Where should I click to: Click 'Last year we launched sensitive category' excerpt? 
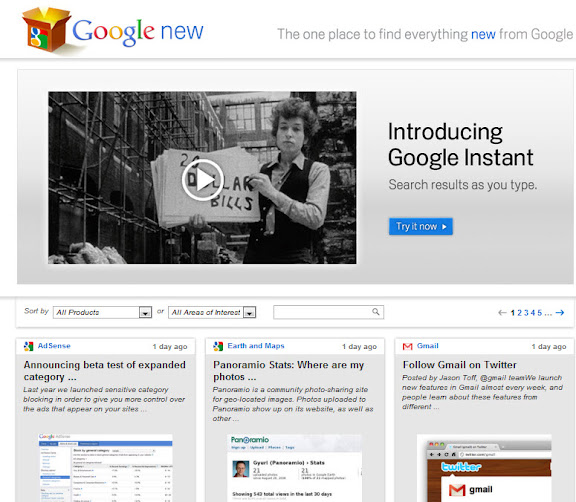(x=104, y=399)
